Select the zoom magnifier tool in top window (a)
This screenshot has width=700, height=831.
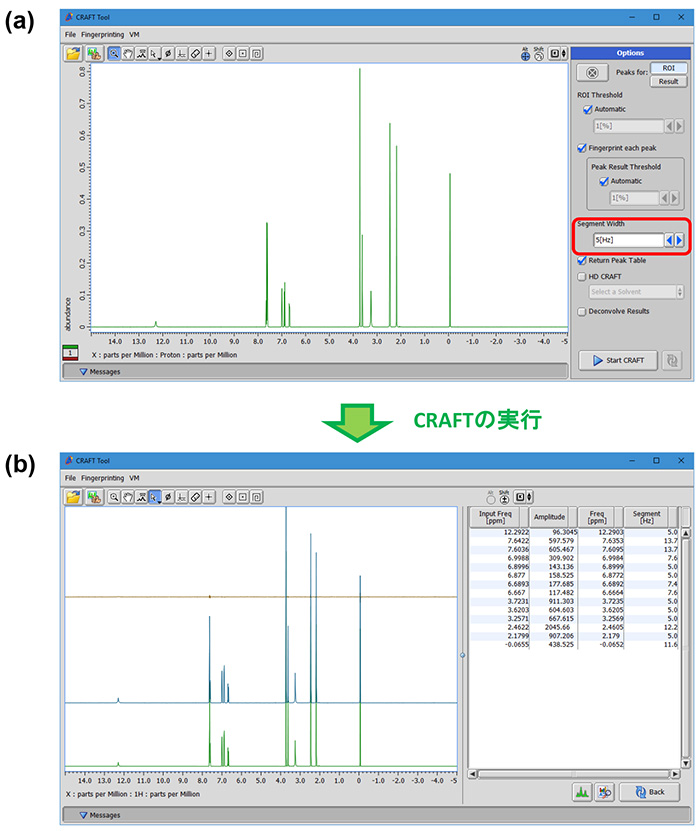pyautogui.click(x=114, y=54)
